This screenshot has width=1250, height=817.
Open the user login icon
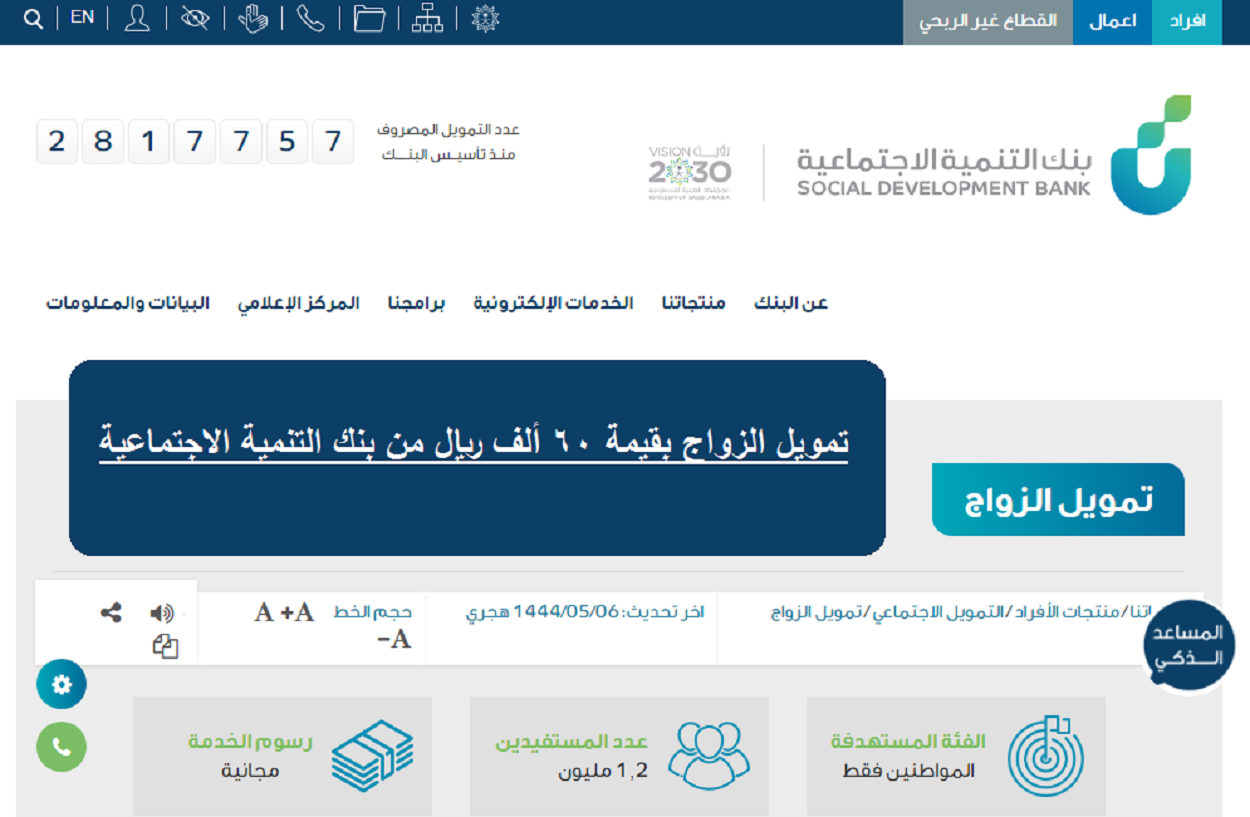coord(137,19)
